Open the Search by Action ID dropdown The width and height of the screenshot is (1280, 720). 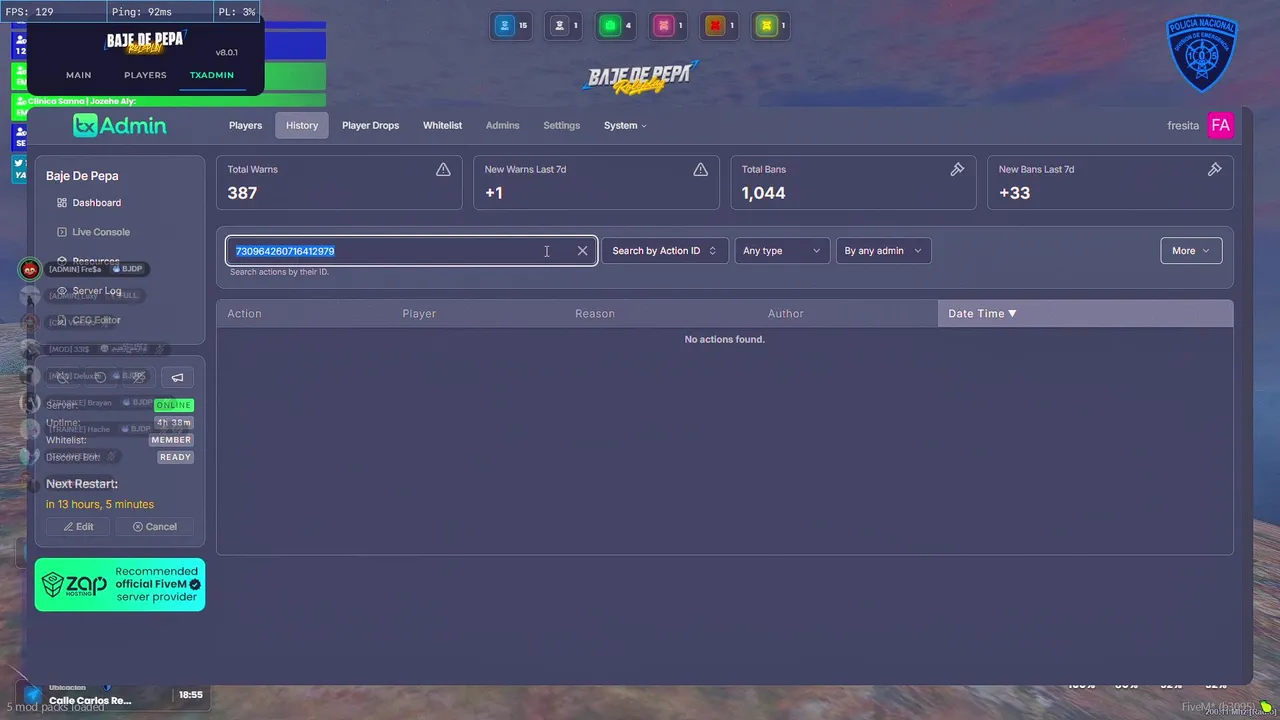tap(664, 251)
